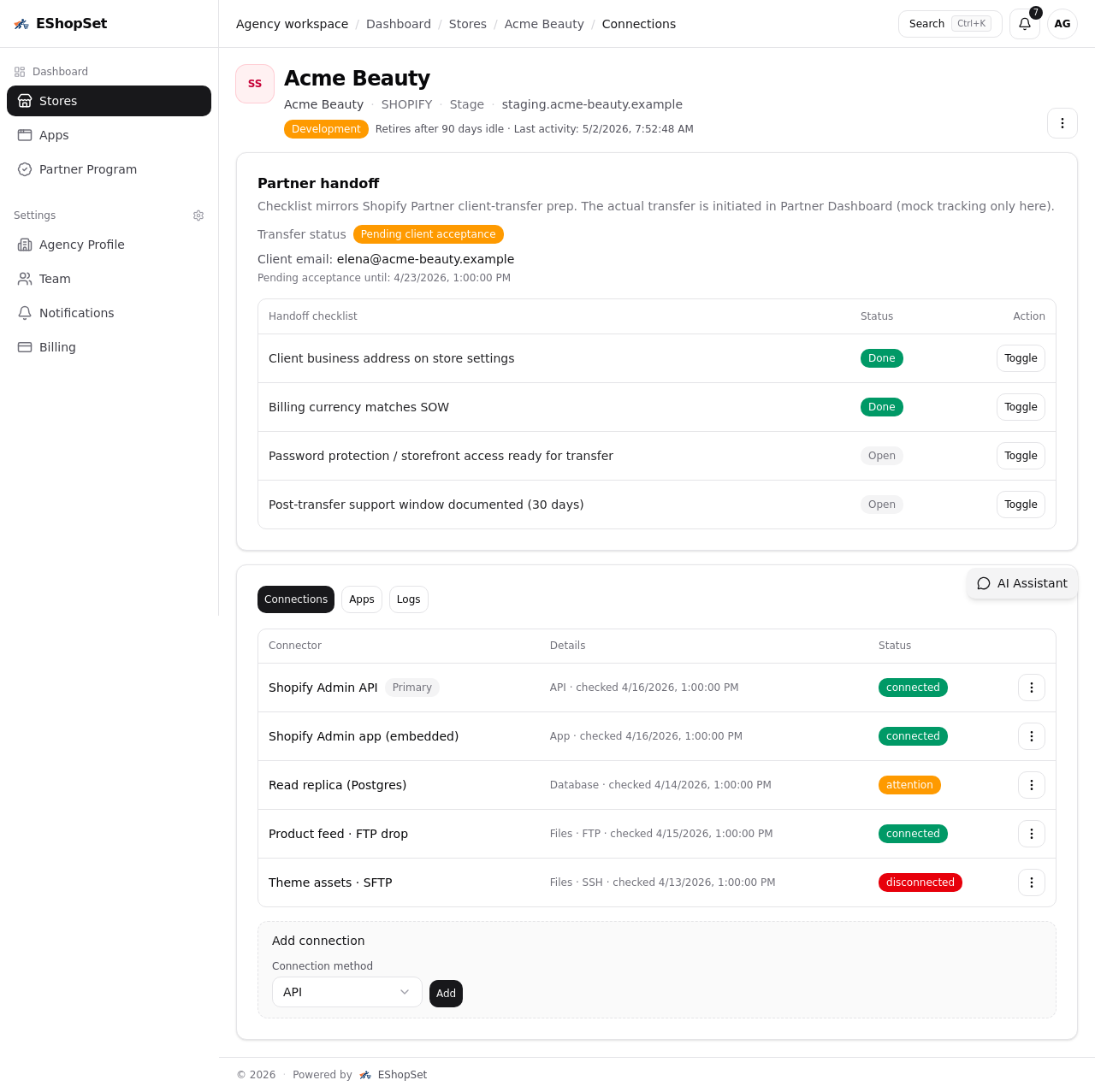
Task: Click the Agency Profile building icon
Action: coord(25,245)
